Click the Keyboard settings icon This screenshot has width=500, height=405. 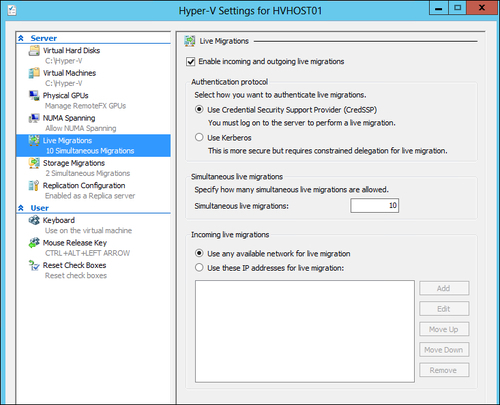[x=34, y=220]
